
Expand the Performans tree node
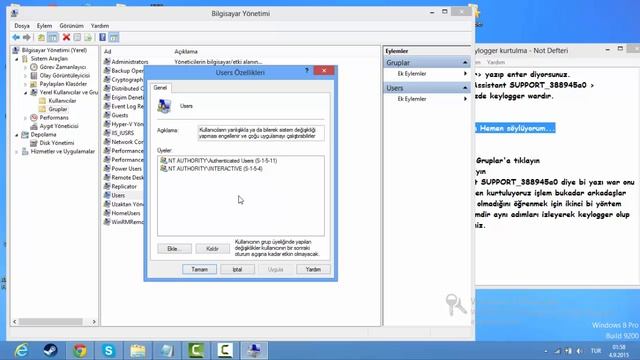25,118
